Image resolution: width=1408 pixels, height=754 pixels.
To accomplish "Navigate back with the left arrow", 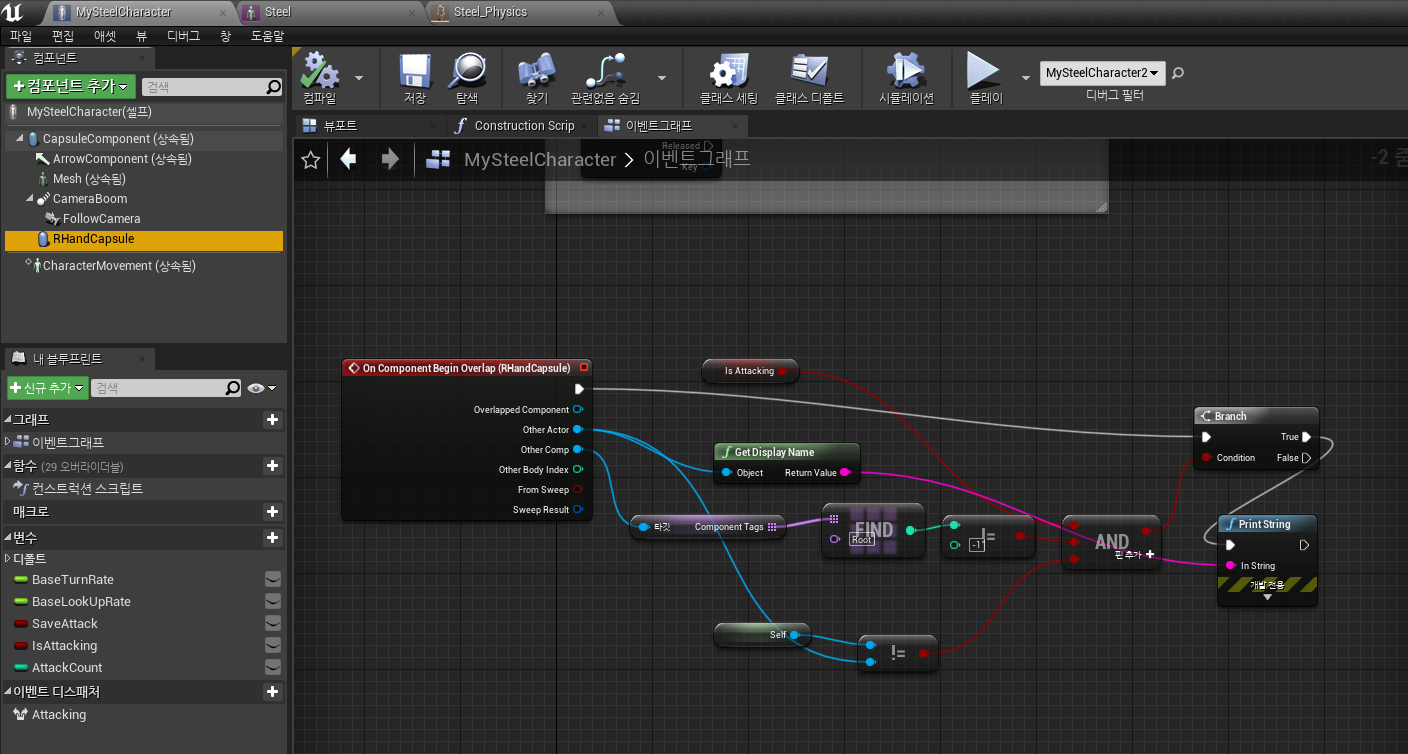I will (x=348, y=159).
